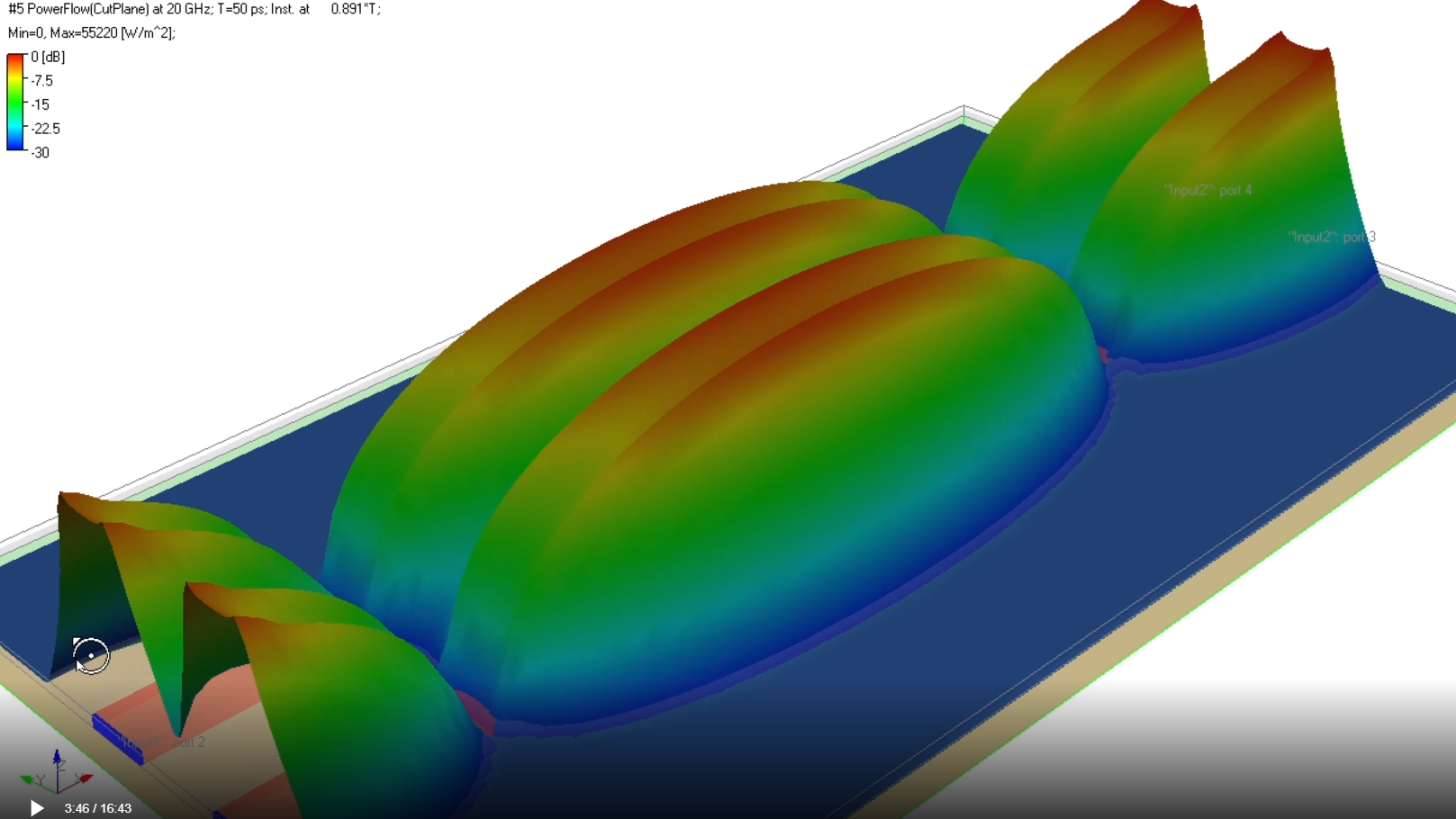This screenshot has width=1456, height=819.
Task: Click the 0.891*T phase value
Action: tap(355, 9)
